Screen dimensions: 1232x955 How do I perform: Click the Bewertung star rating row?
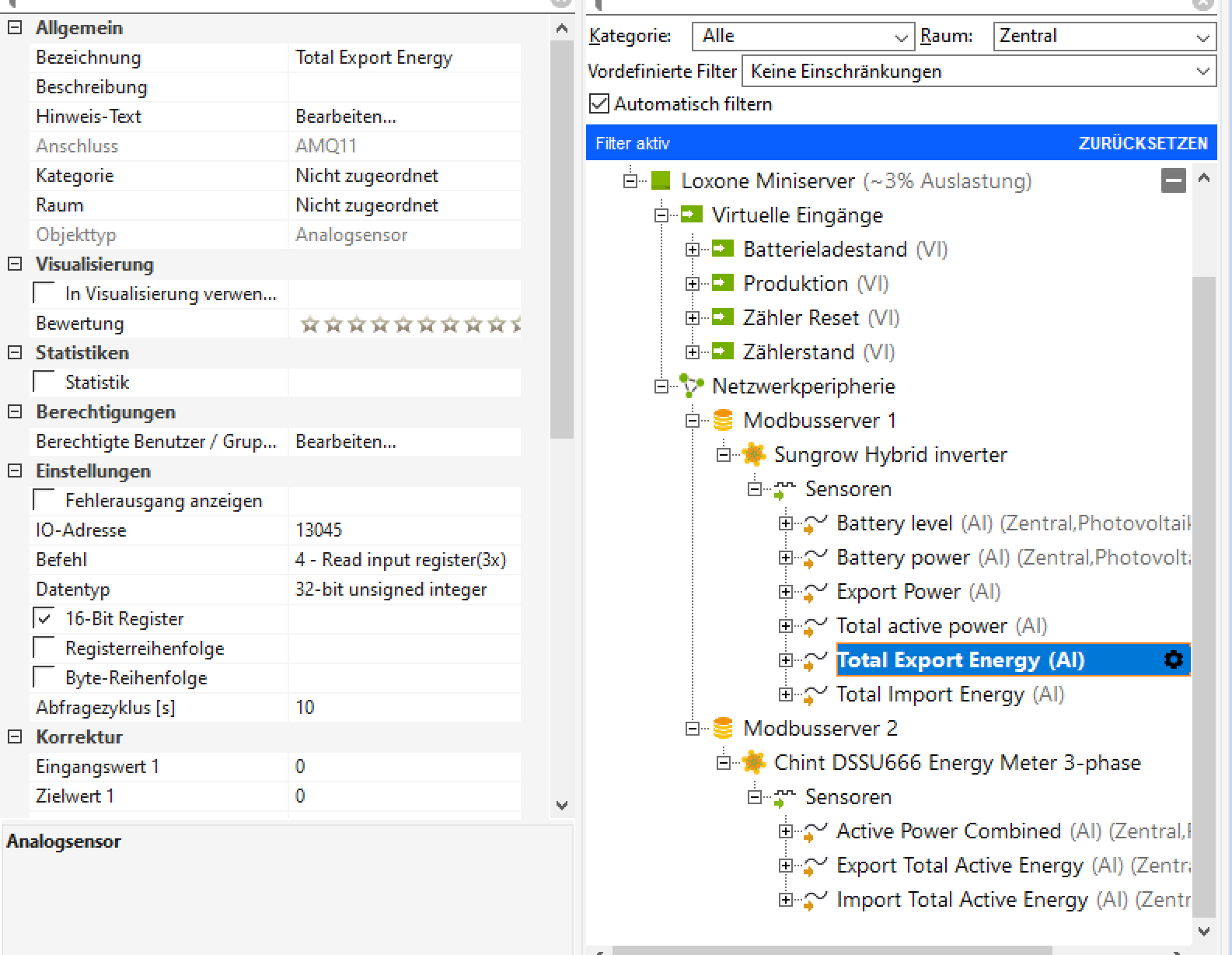[x=409, y=324]
